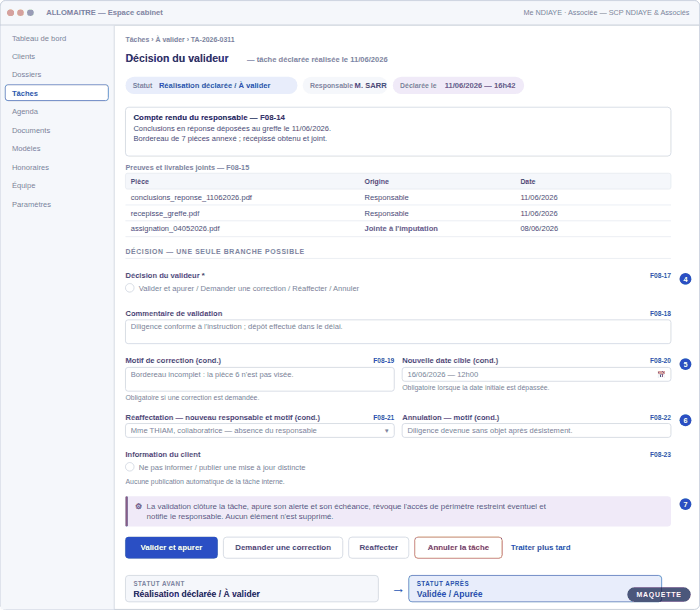Screen dimensions: 700x610
Task: Click Date column header
Action: tap(528, 181)
